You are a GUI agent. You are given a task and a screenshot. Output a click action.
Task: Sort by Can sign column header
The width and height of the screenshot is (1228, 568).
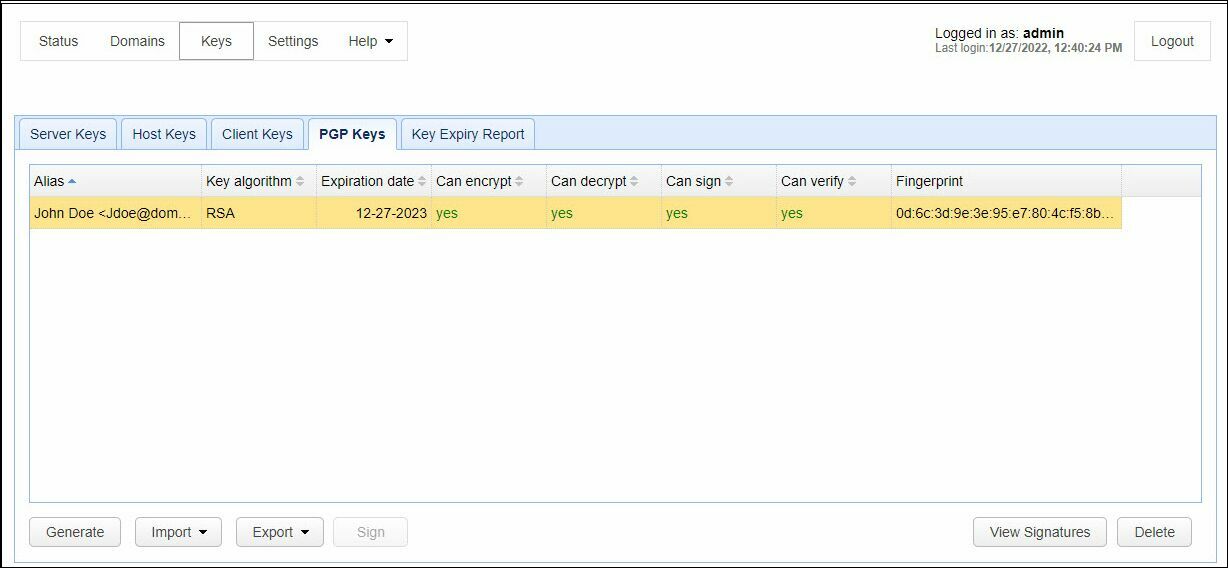[x=719, y=181]
